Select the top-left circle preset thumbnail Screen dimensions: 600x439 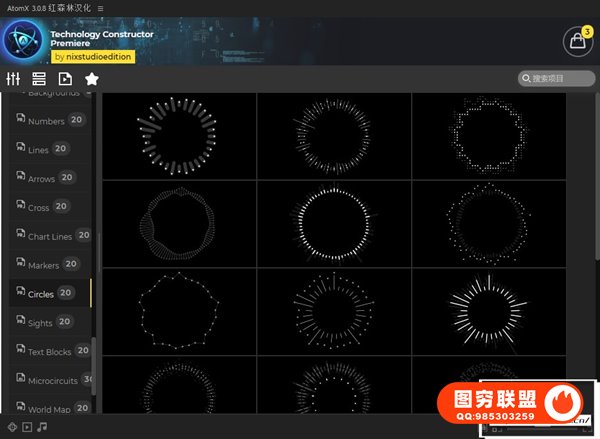[179, 136]
